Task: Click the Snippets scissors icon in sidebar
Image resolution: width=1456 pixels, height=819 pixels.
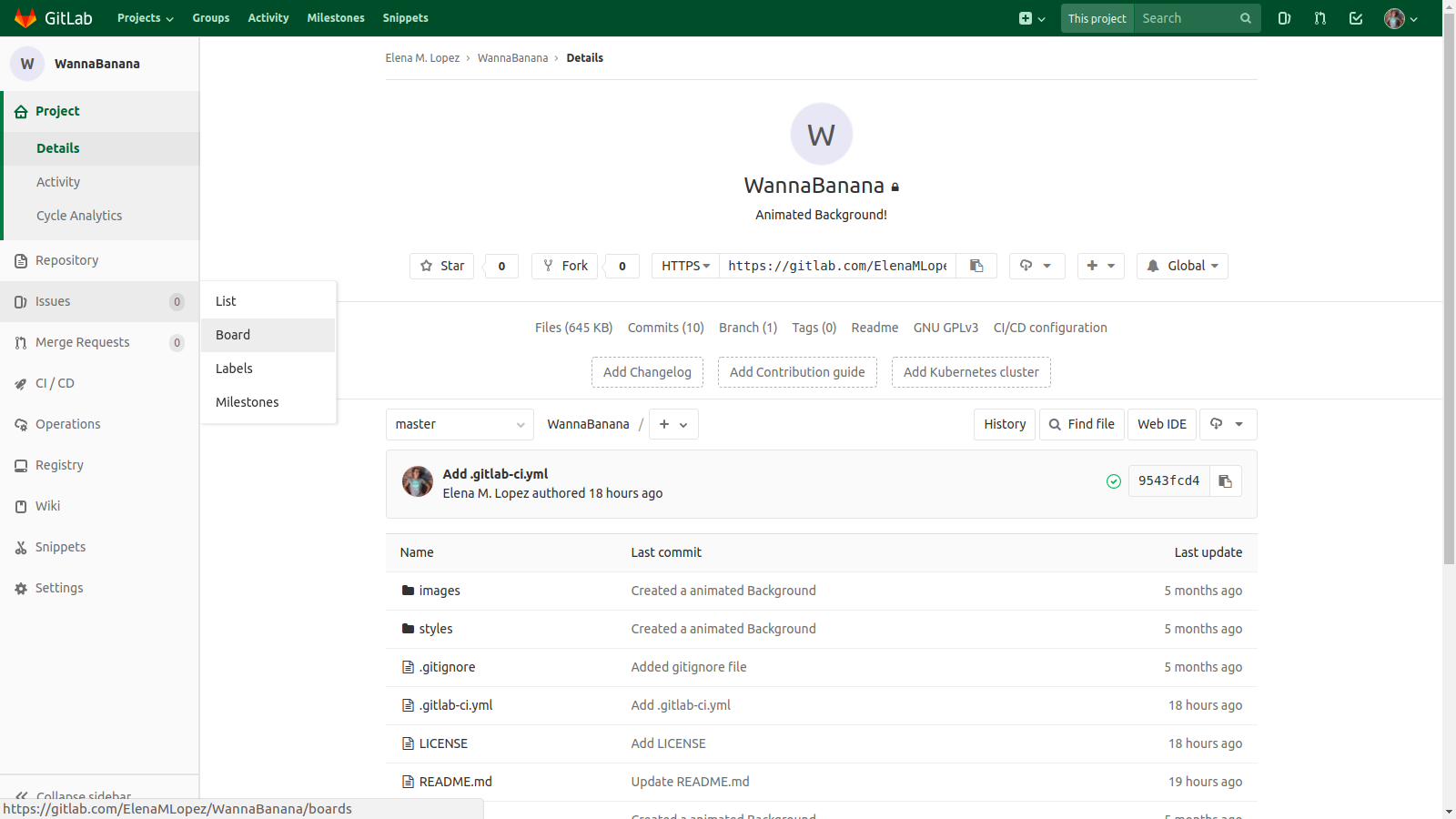Action: pos(21,547)
